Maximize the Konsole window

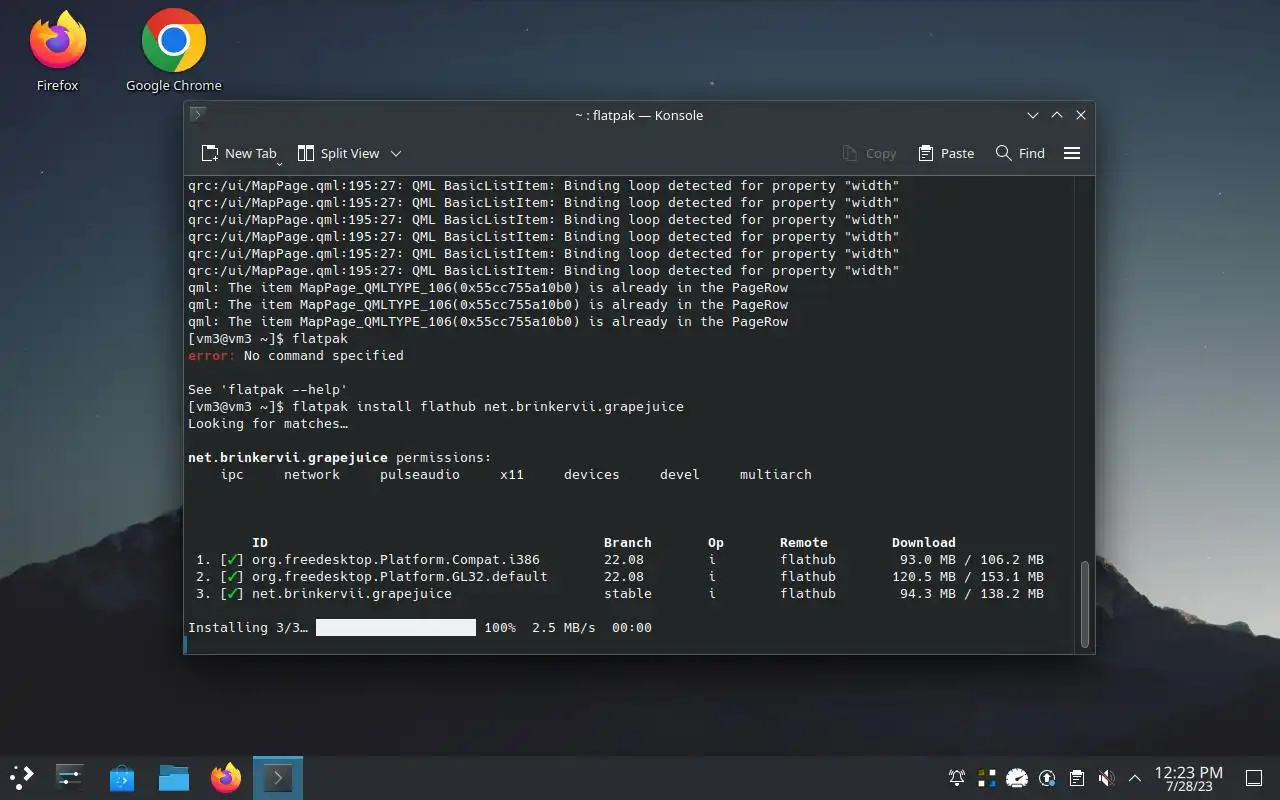[1057, 115]
